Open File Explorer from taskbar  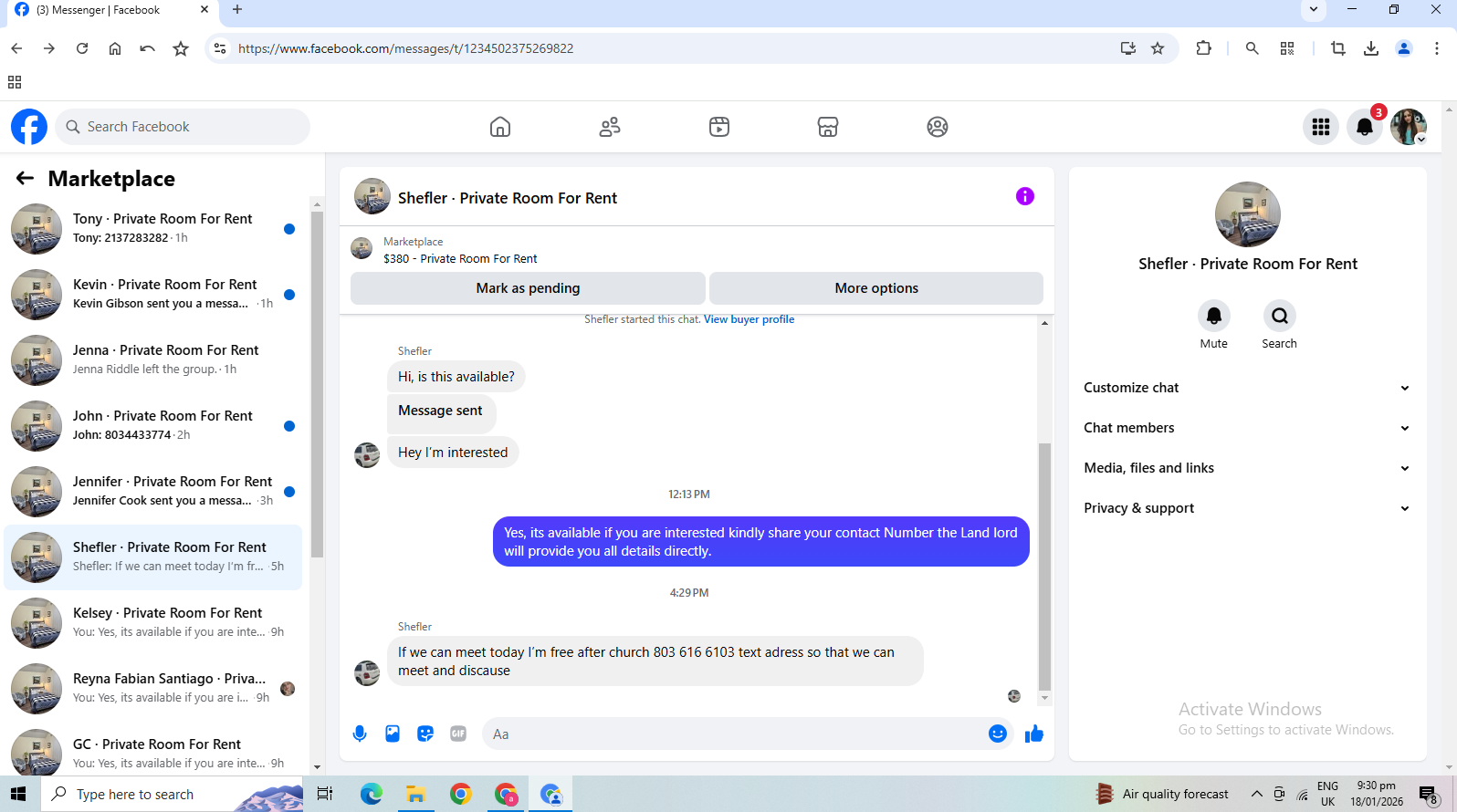click(x=415, y=794)
